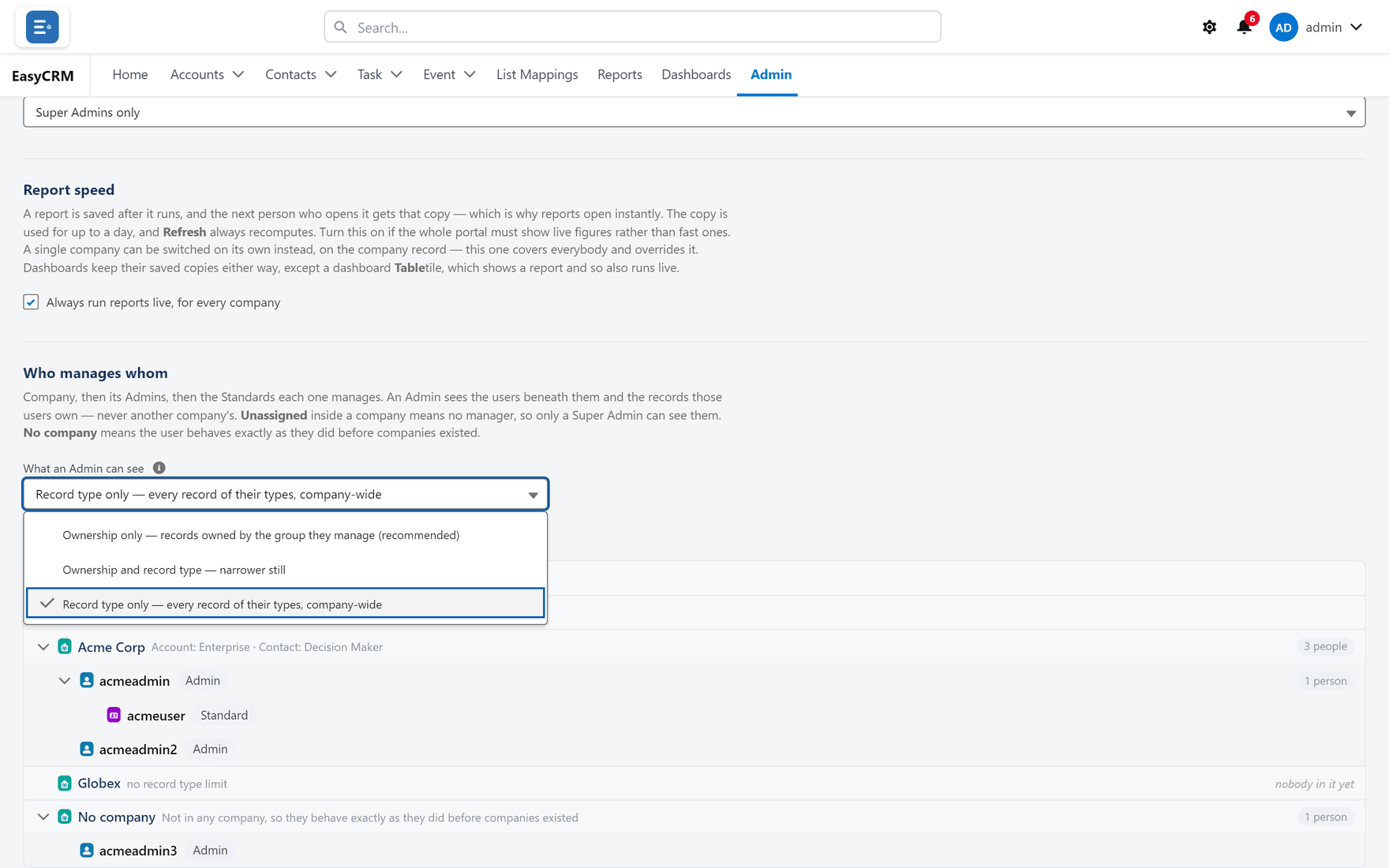The width and height of the screenshot is (1389, 868).
Task: Select Ownership and record type option
Action: click(x=285, y=570)
